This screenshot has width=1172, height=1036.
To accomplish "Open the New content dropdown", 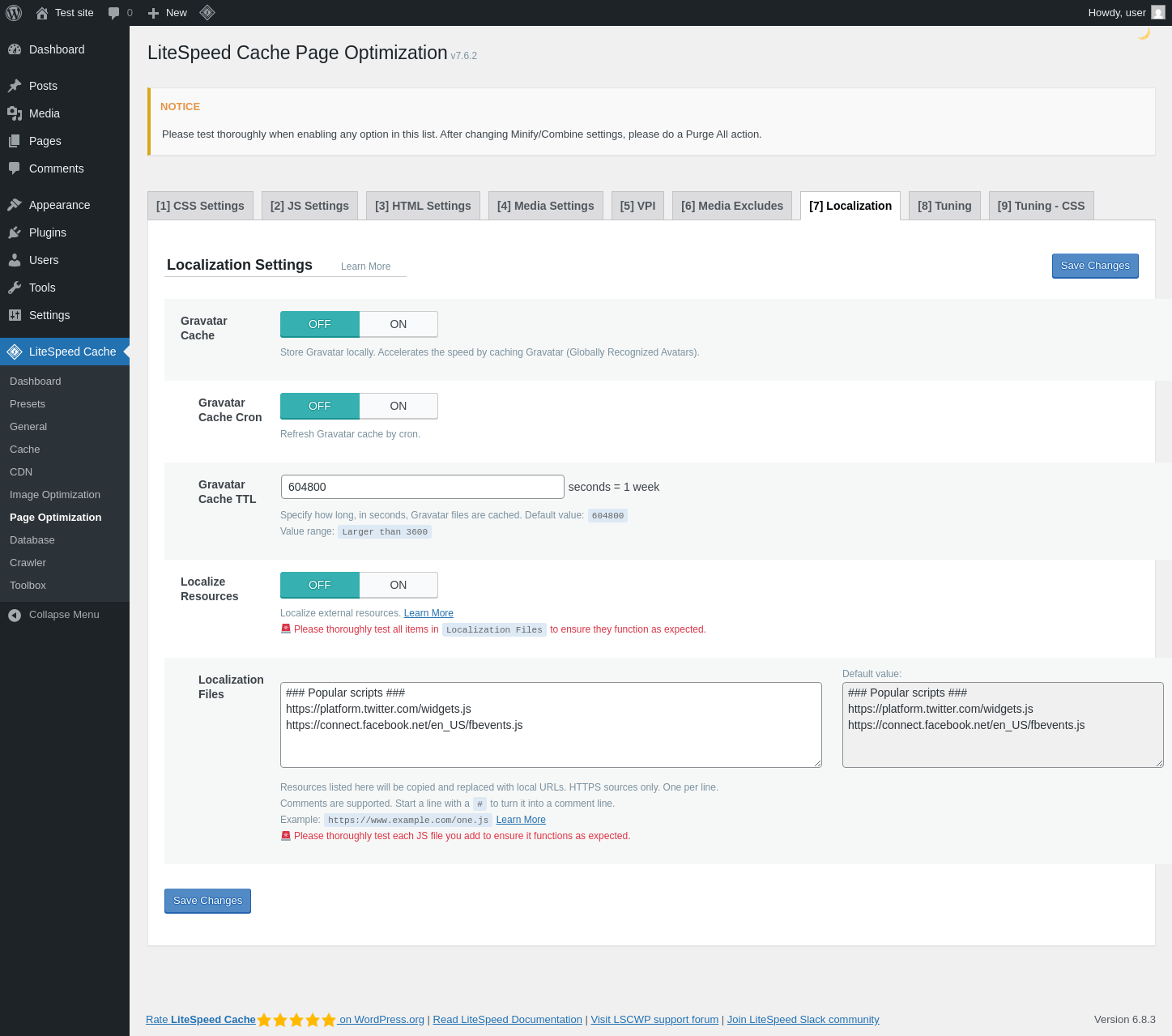I will pyautogui.click(x=168, y=13).
